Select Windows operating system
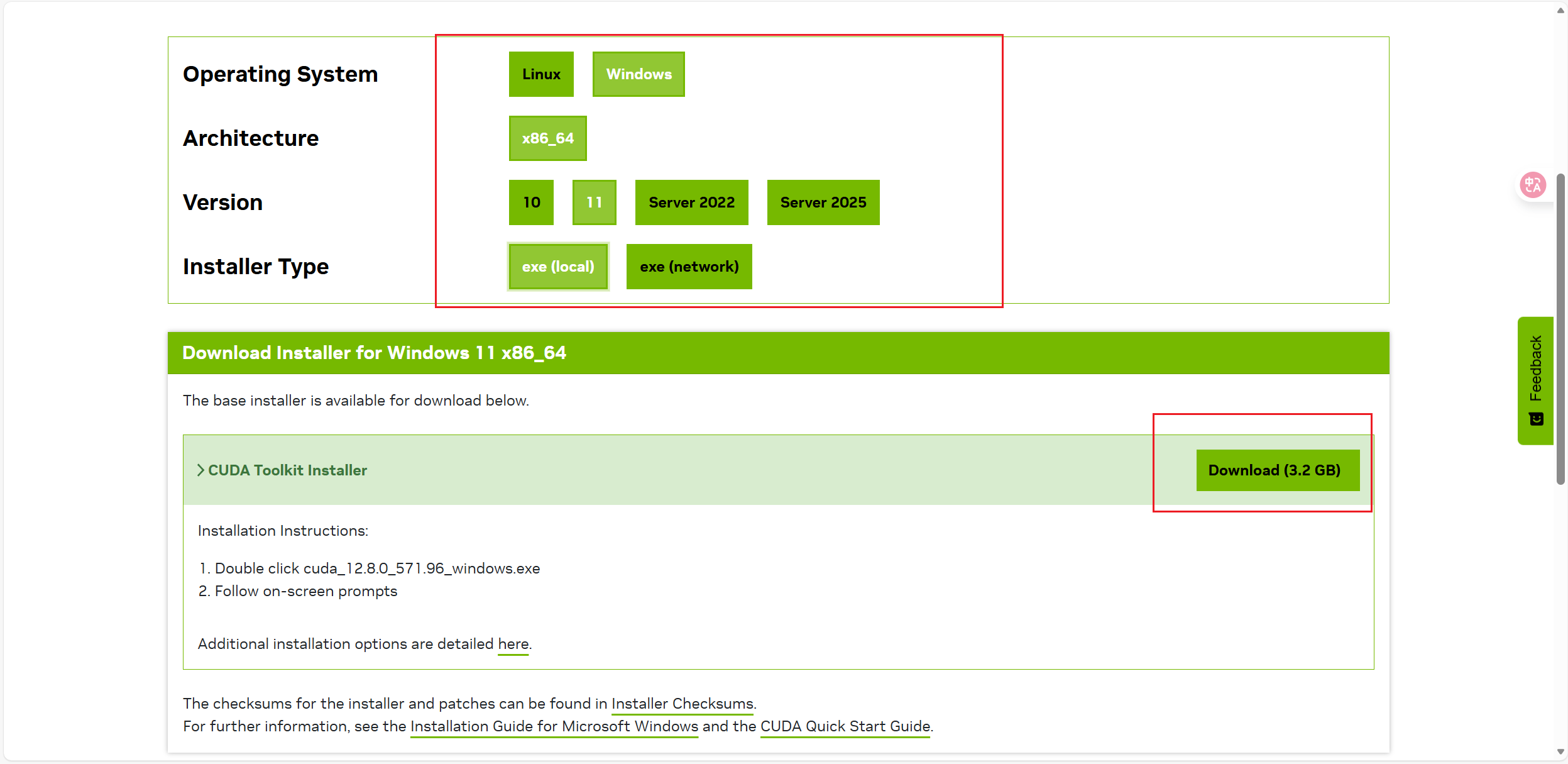 639,74
